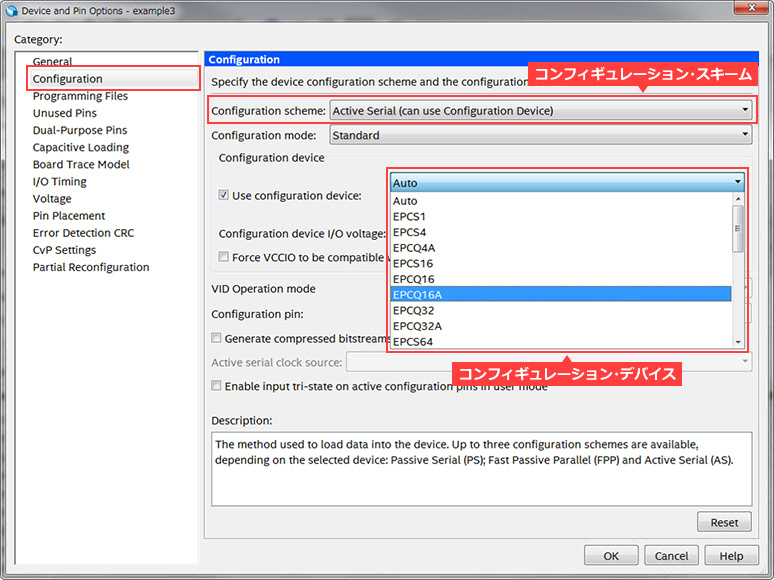The height and width of the screenshot is (580, 774).
Task: Click the device list scrollbar thumb
Action: (x=738, y=229)
